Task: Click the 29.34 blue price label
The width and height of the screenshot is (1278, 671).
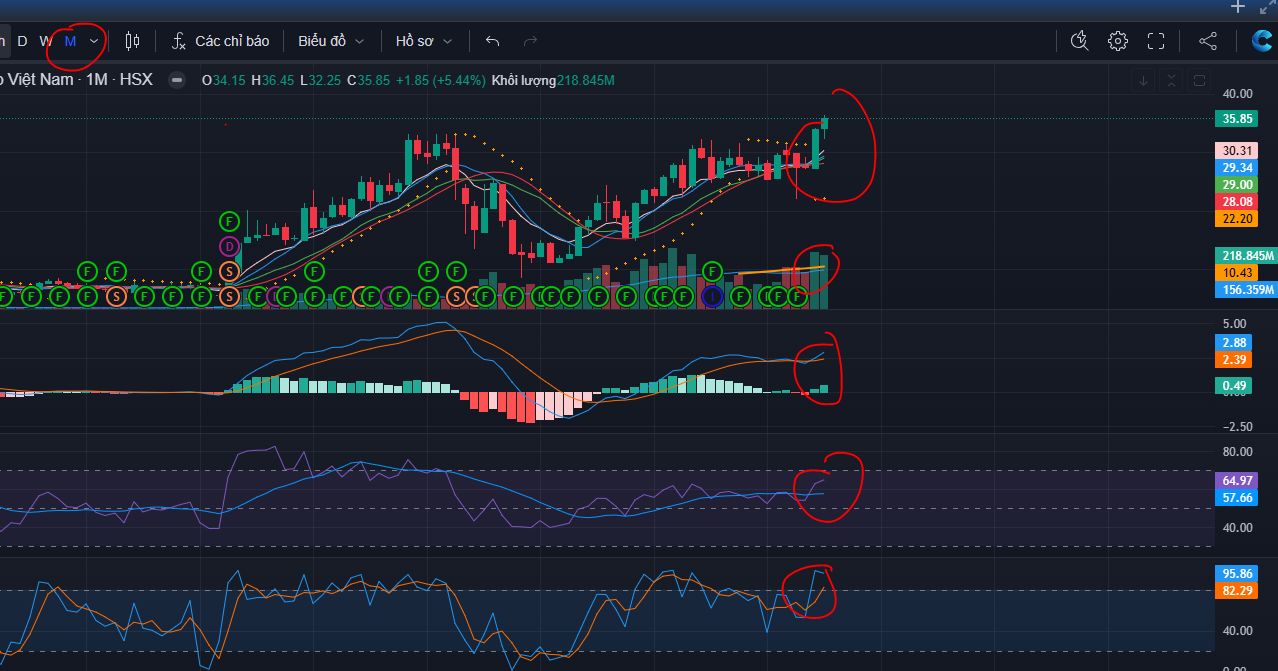Action: tap(1237, 168)
